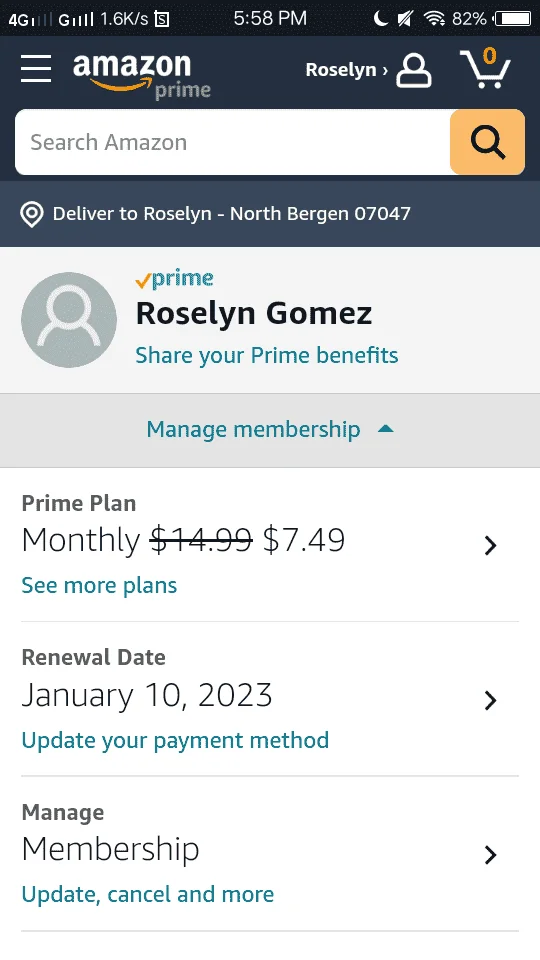Click Update, cancel and more link

pos(148,894)
